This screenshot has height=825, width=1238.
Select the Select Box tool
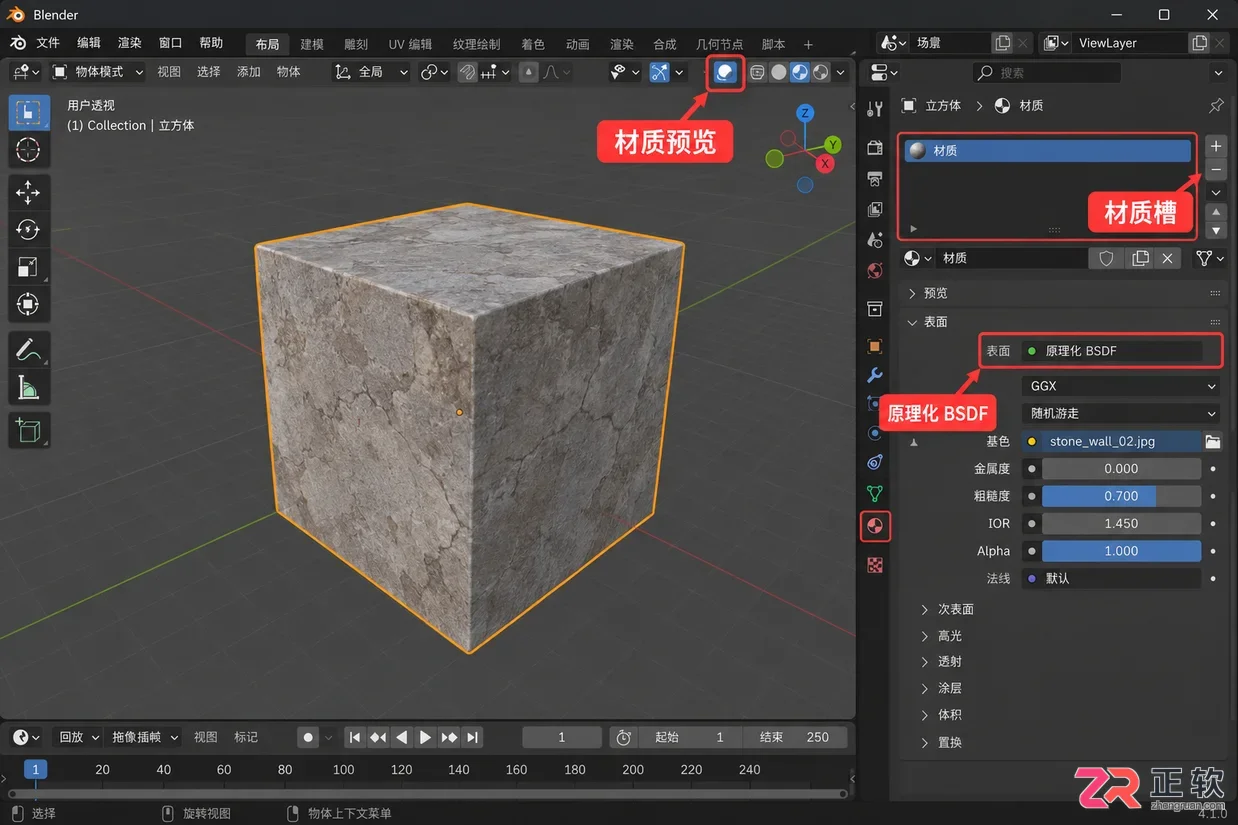pyautogui.click(x=29, y=112)
